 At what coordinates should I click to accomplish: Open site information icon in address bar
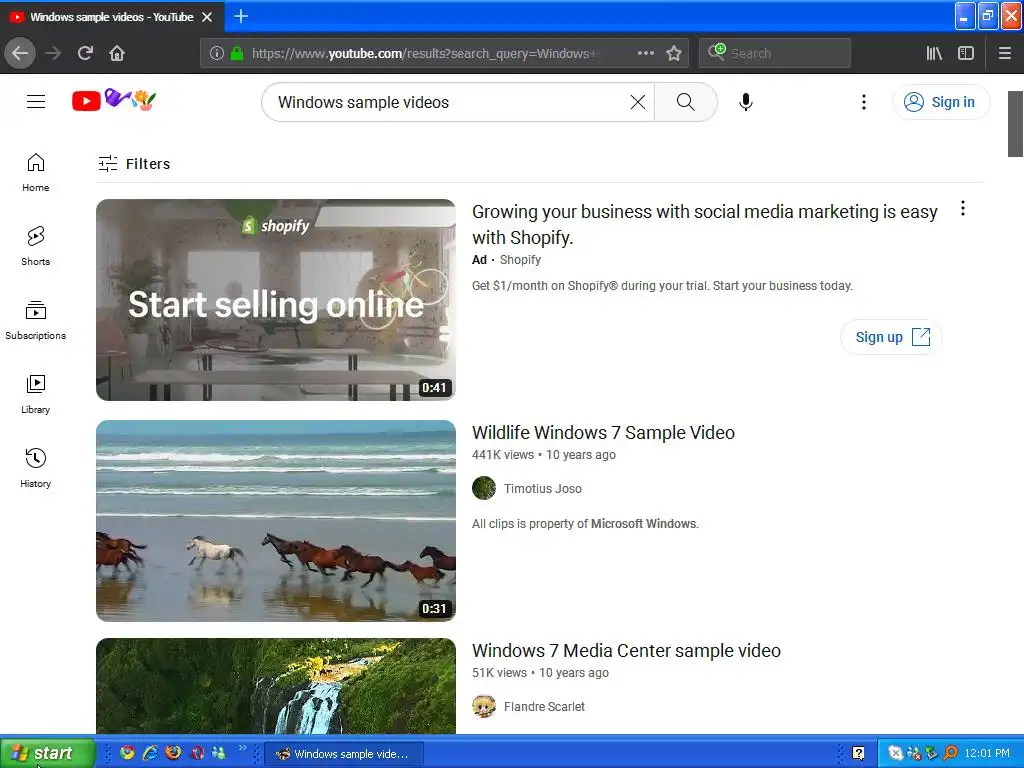(x=217, y=53)
